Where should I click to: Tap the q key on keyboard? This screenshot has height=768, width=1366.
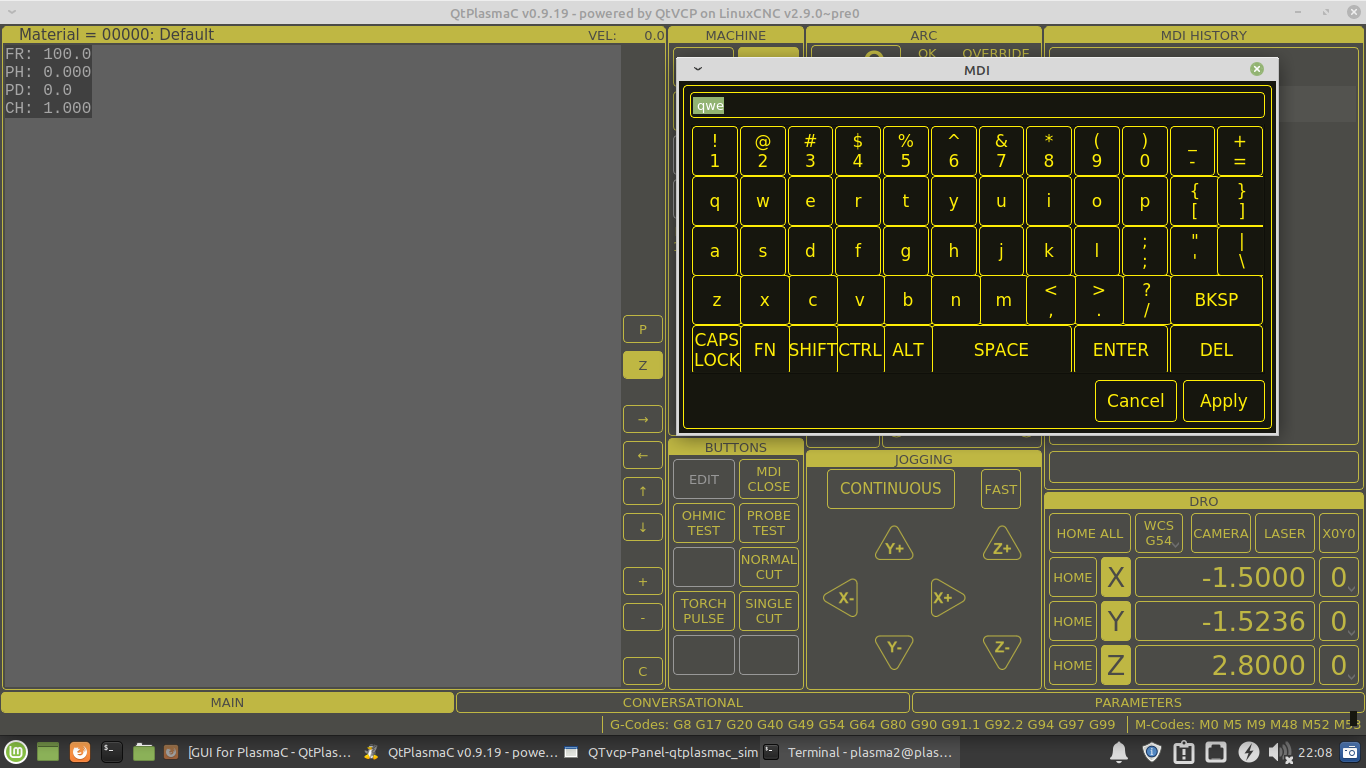[715, 201]
